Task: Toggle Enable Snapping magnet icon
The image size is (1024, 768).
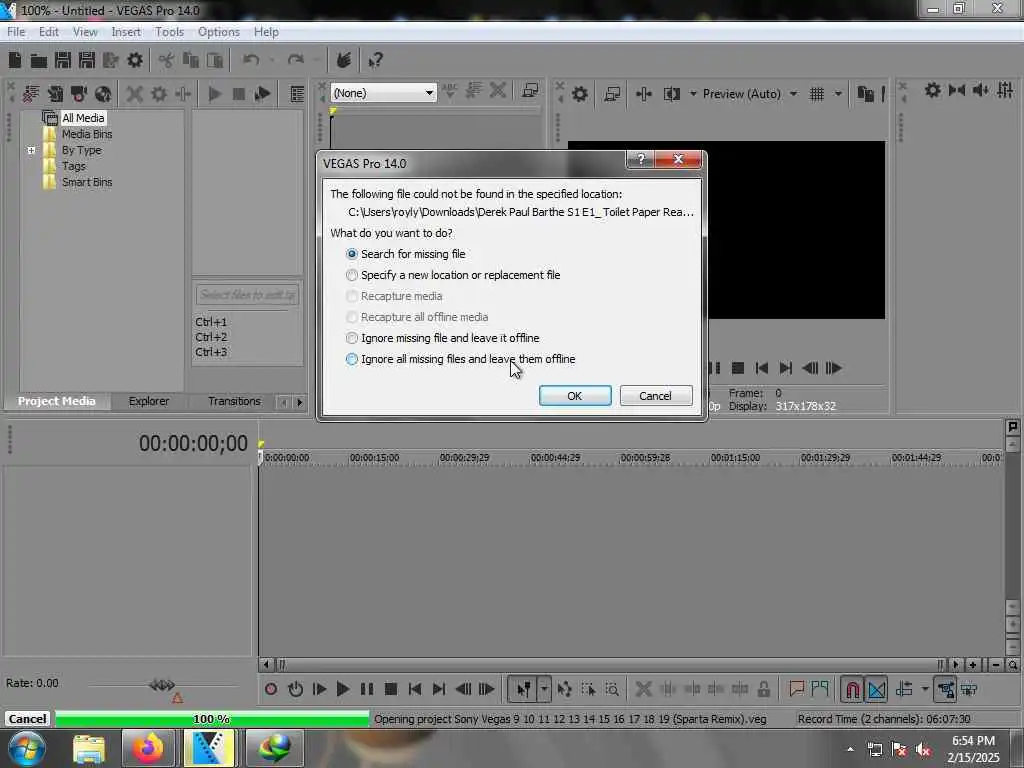Action: (852, 689)
